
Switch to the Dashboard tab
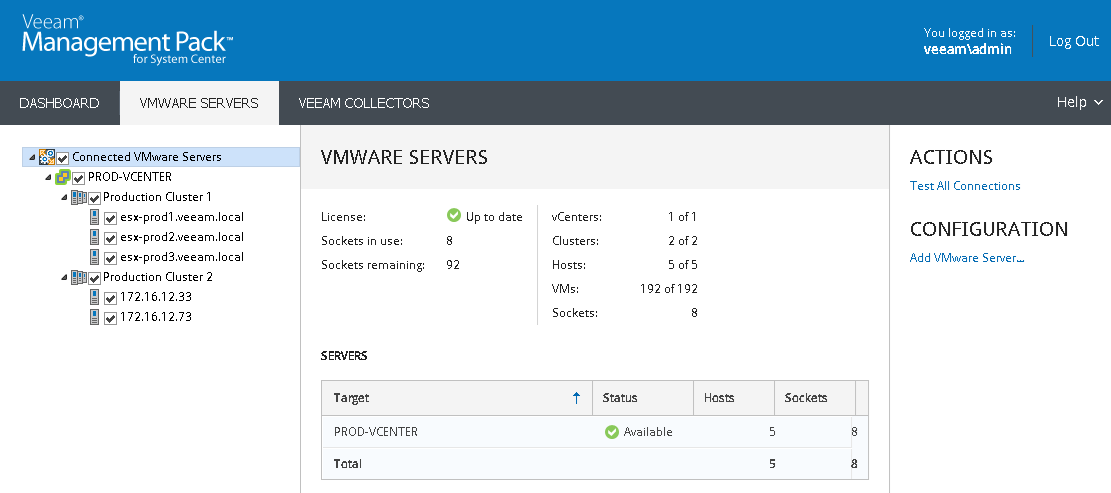[59, 103]
